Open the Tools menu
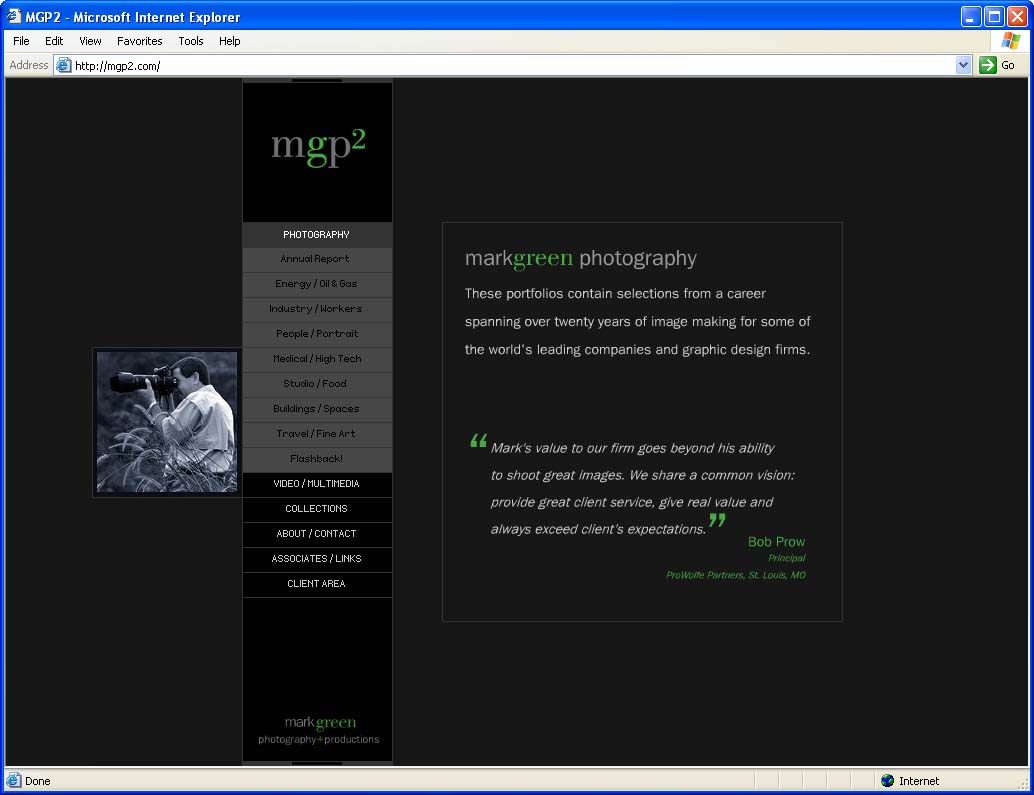Image resolution: width=1034 pixels, height=795 pixels. [190, 41]
